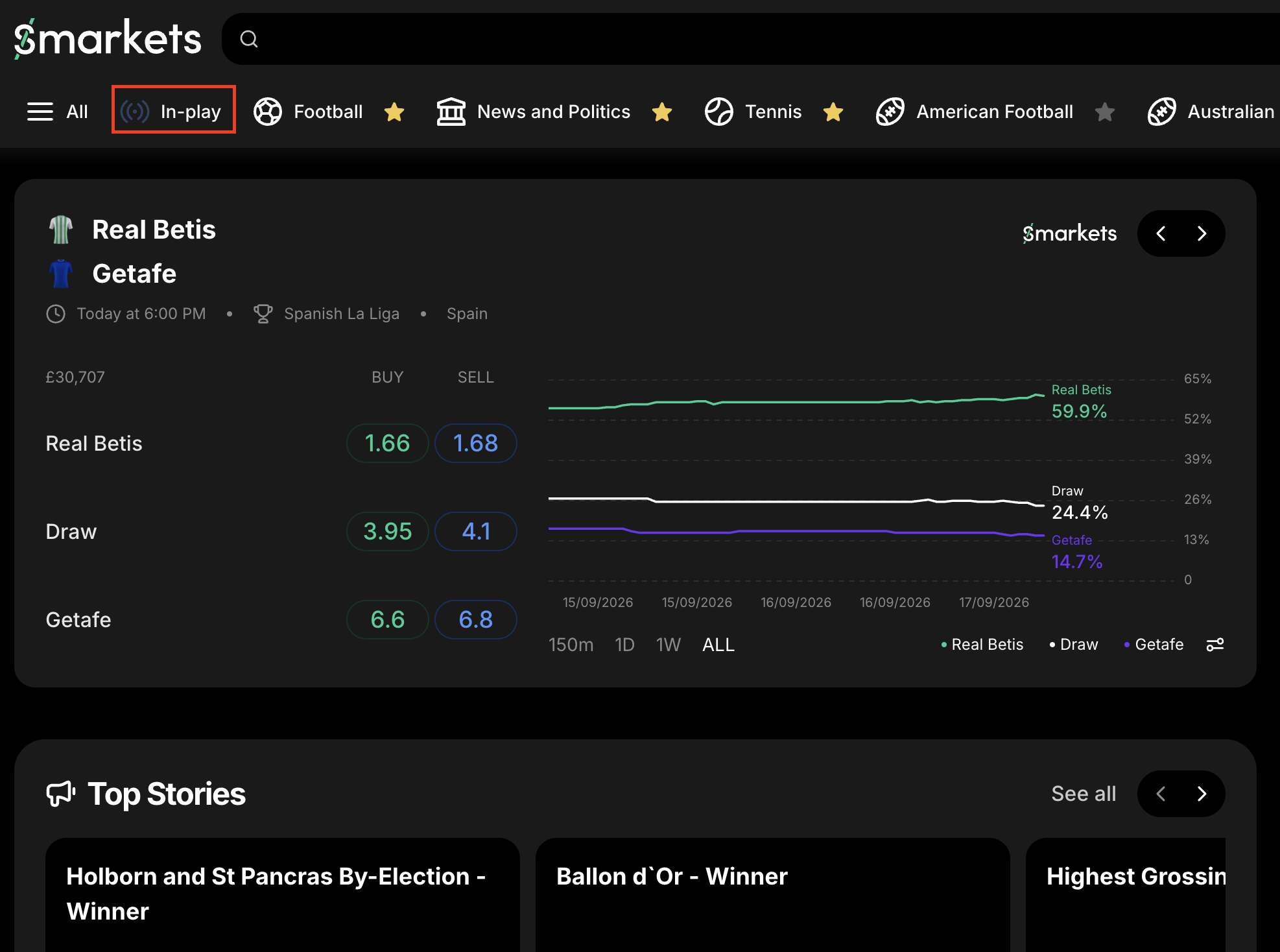The height and width of the screenshot is (952, 1280).
Task: Click the Australian Rules ball icon
Action: [x=1162, y=112]
